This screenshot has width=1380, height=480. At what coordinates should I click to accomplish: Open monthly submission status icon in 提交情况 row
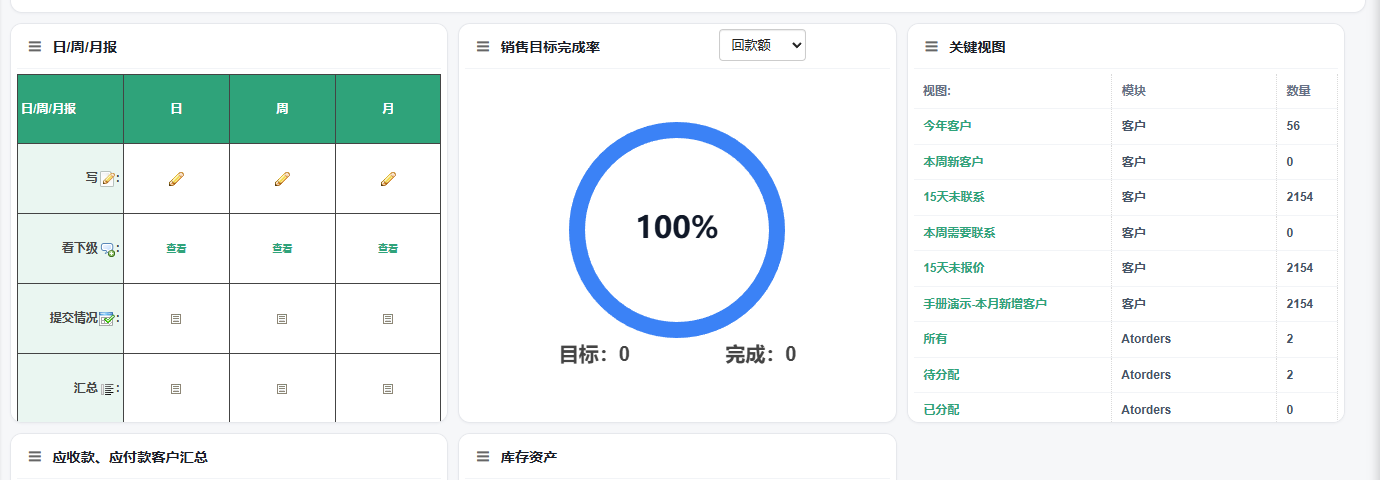(388, 319)
